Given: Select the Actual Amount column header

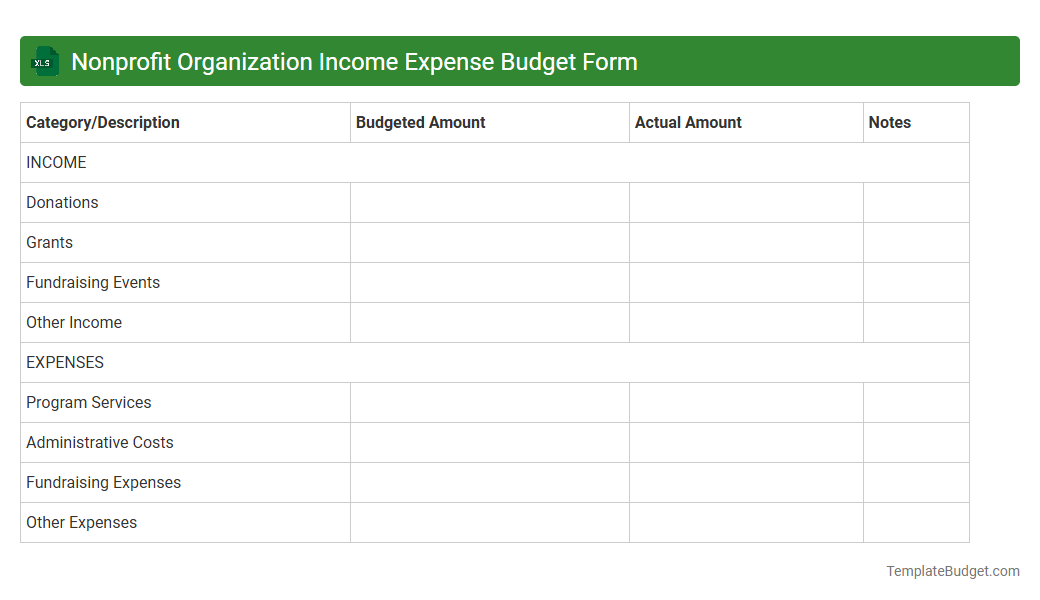Looking at the screenshot, I should 688,122.
